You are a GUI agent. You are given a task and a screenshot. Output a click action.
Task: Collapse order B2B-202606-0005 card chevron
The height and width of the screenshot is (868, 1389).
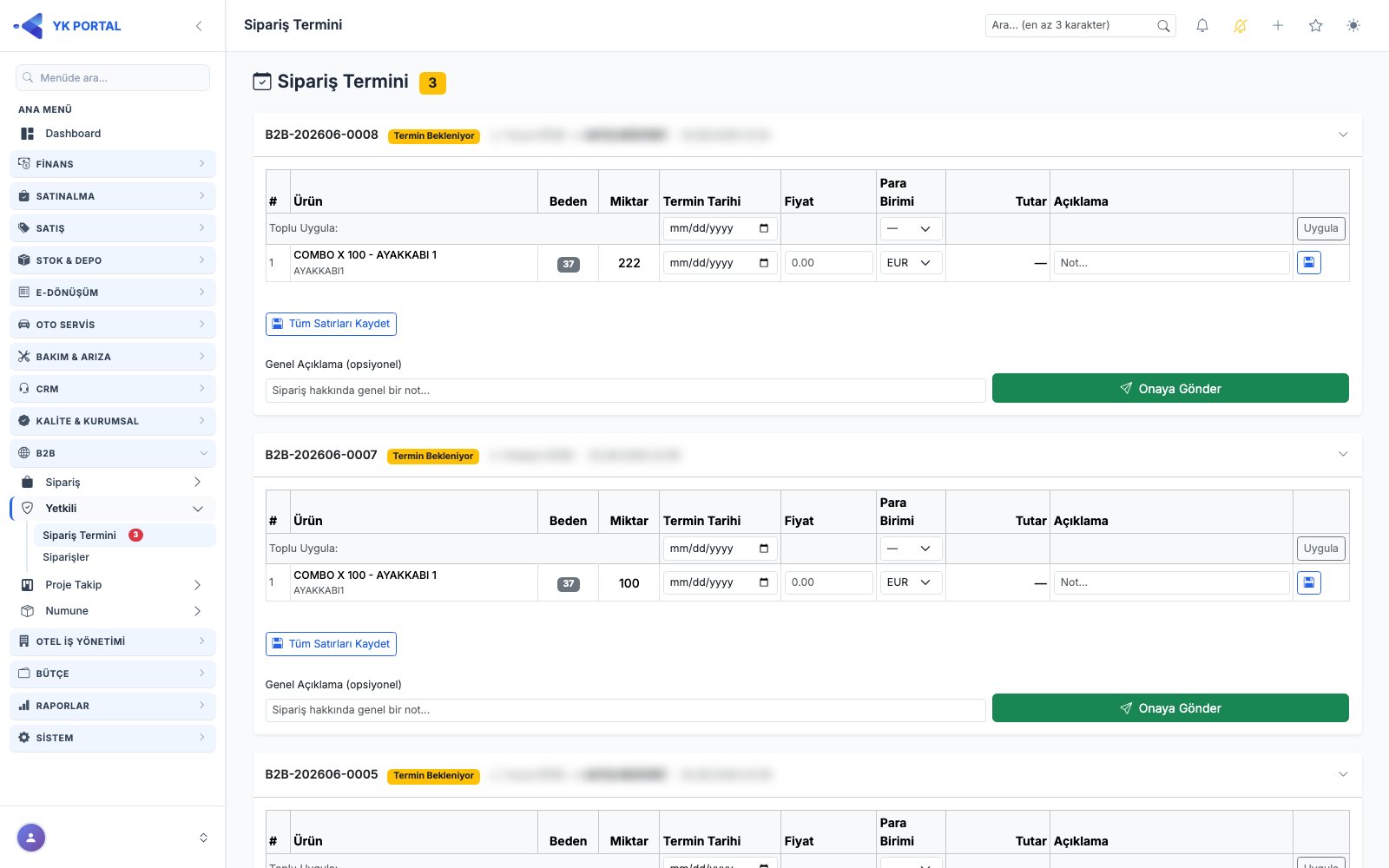pos(1343,774)
